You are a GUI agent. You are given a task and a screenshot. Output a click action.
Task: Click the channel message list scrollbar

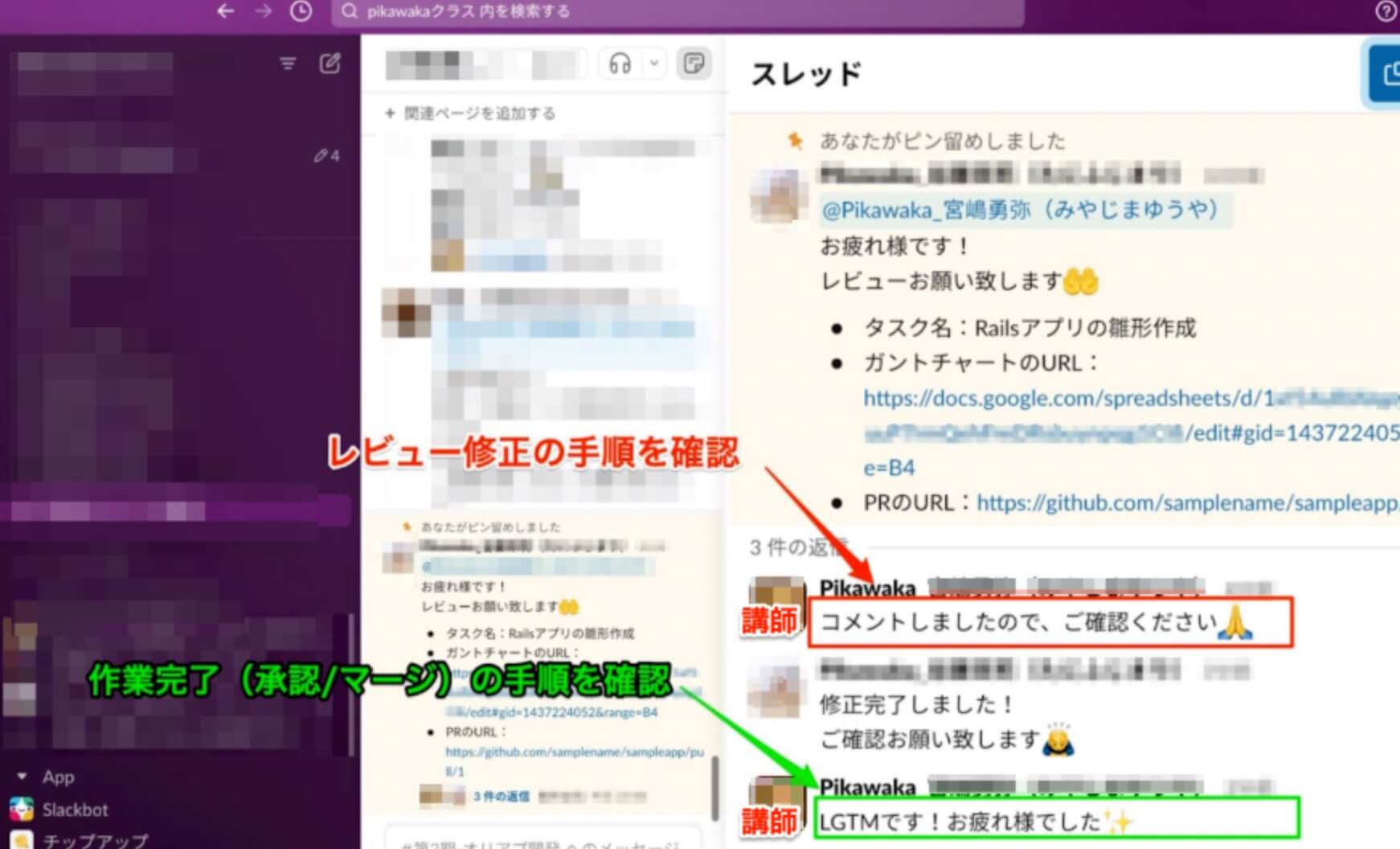pos(715,788)
